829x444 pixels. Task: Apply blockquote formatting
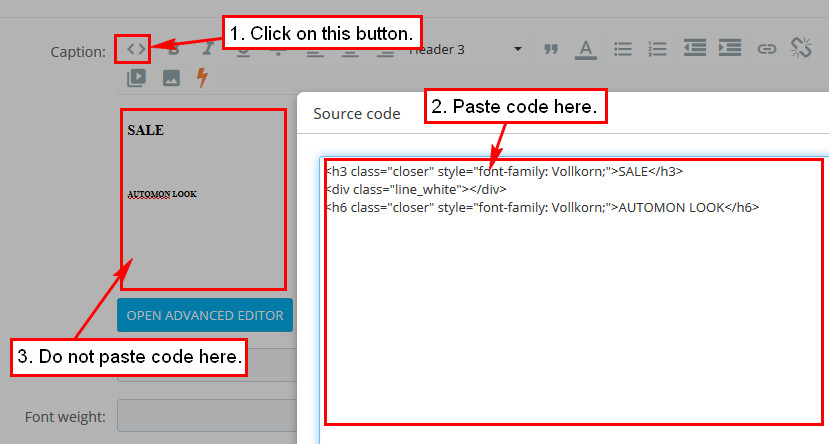tap(550, 48)
